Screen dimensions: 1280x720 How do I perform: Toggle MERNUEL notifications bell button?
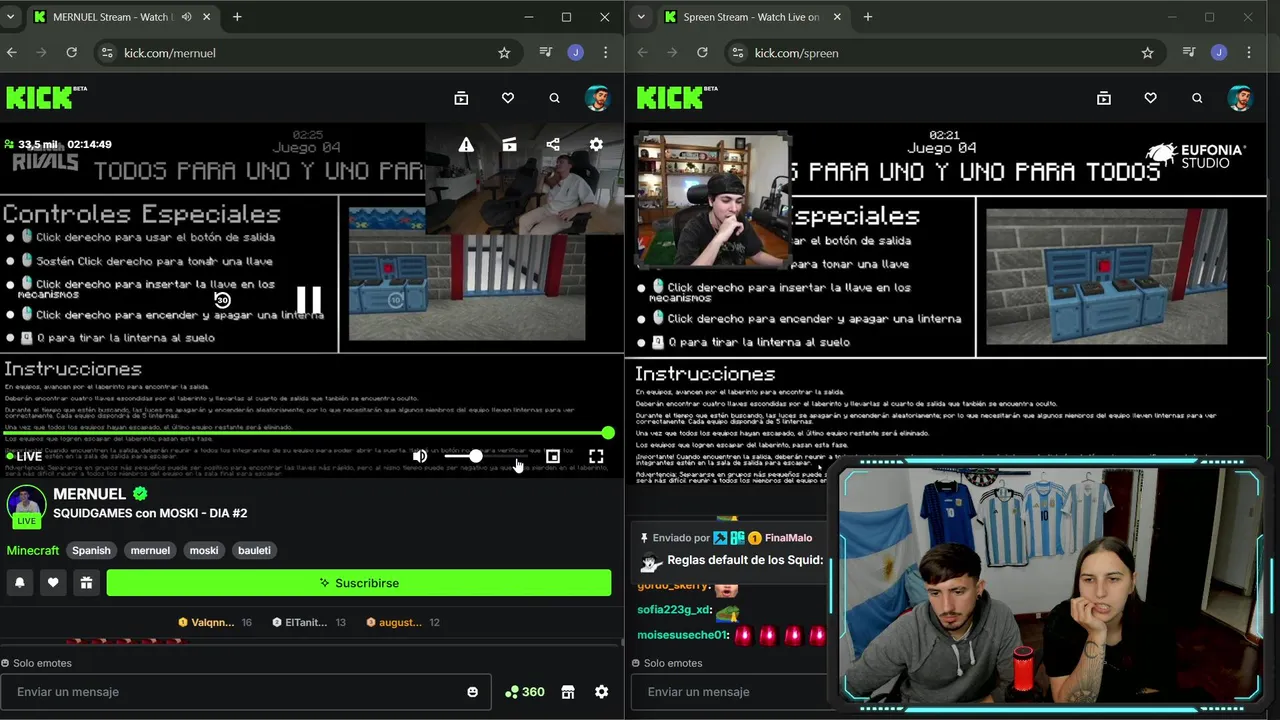[x=20, y=583]
